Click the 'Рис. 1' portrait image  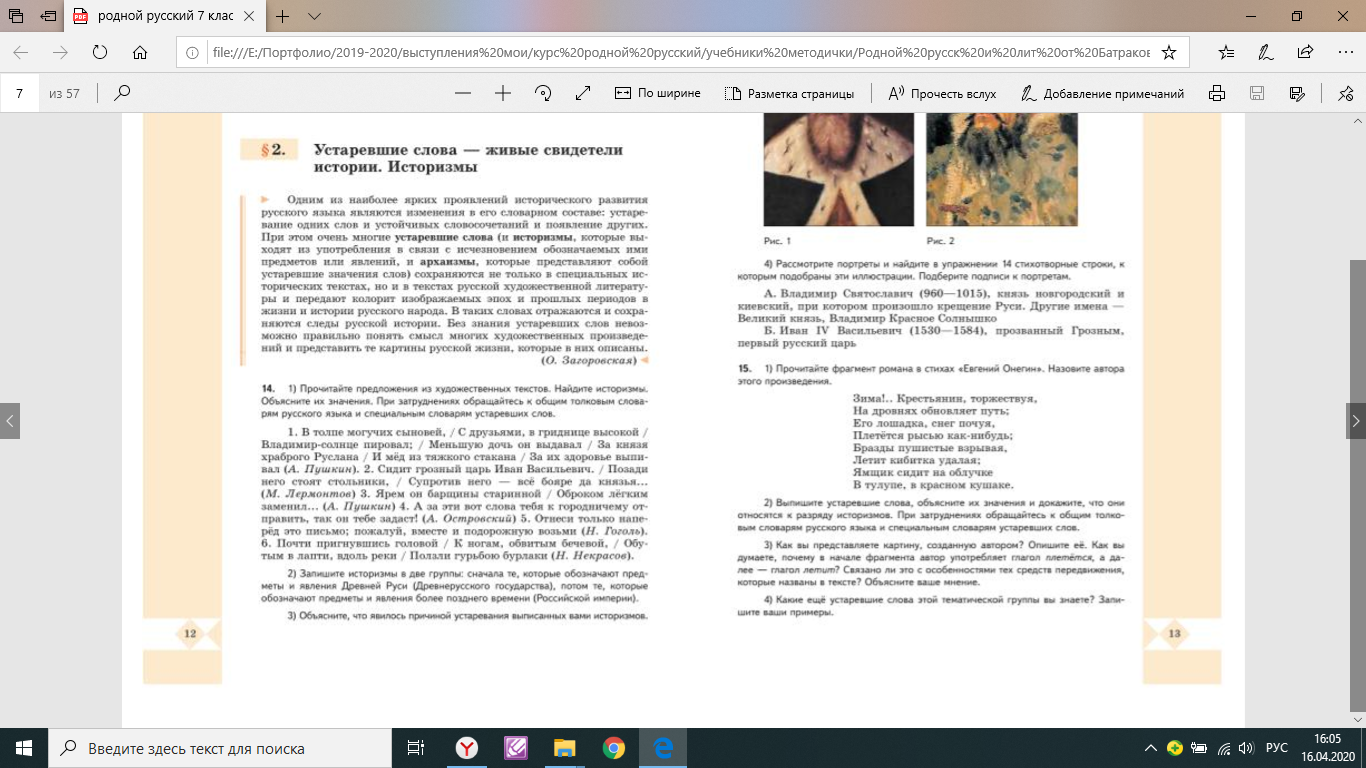tap(838, 170)
